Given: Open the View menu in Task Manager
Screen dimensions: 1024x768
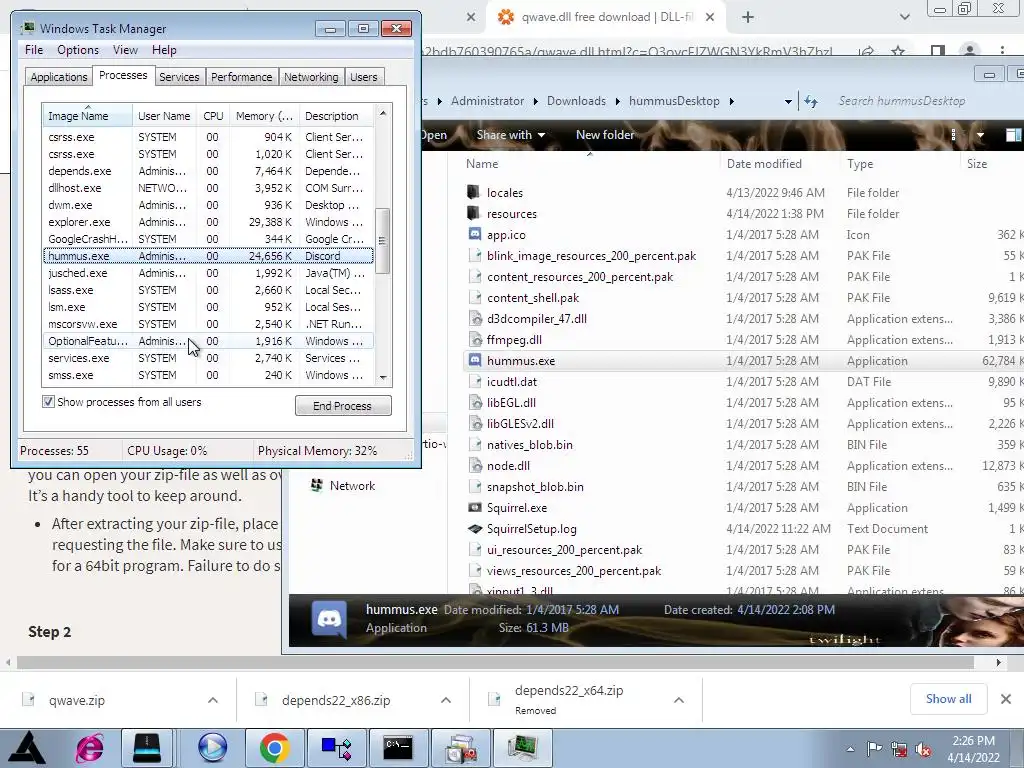Looking at the screenshot, I should pyautogui.click(x=125, y=50).
